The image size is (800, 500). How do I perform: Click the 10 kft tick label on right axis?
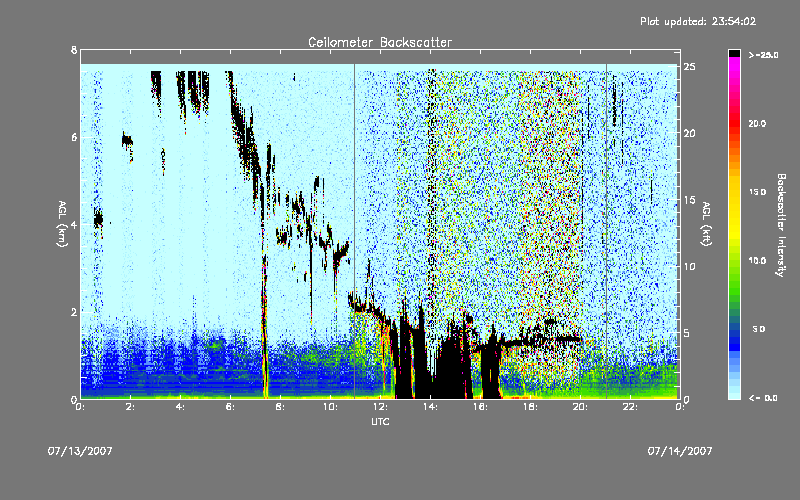coord(689,266)
